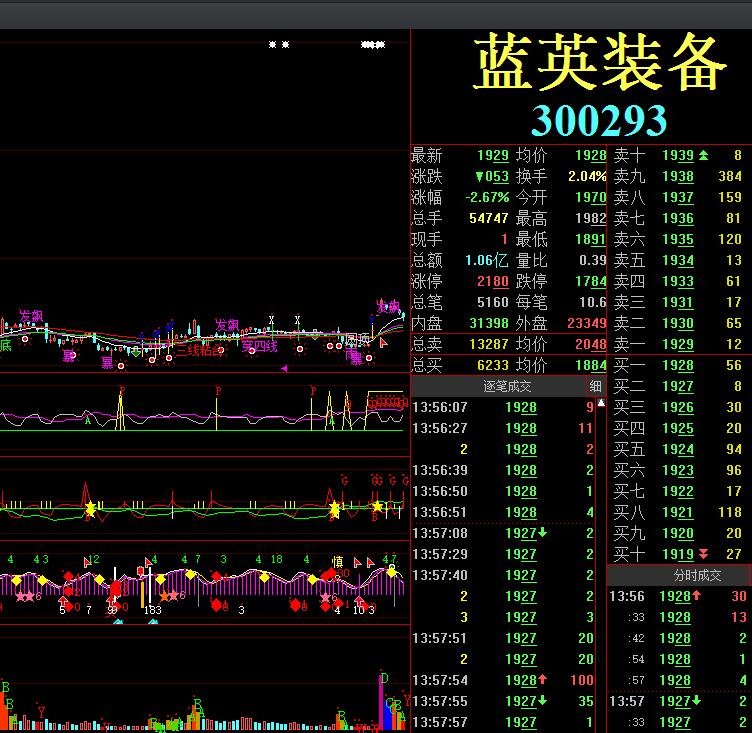The width and height of the screenshot is (752, 733).
Task: Select the 卖六 ask row at 1935
Action: click(x=679, y=239)
